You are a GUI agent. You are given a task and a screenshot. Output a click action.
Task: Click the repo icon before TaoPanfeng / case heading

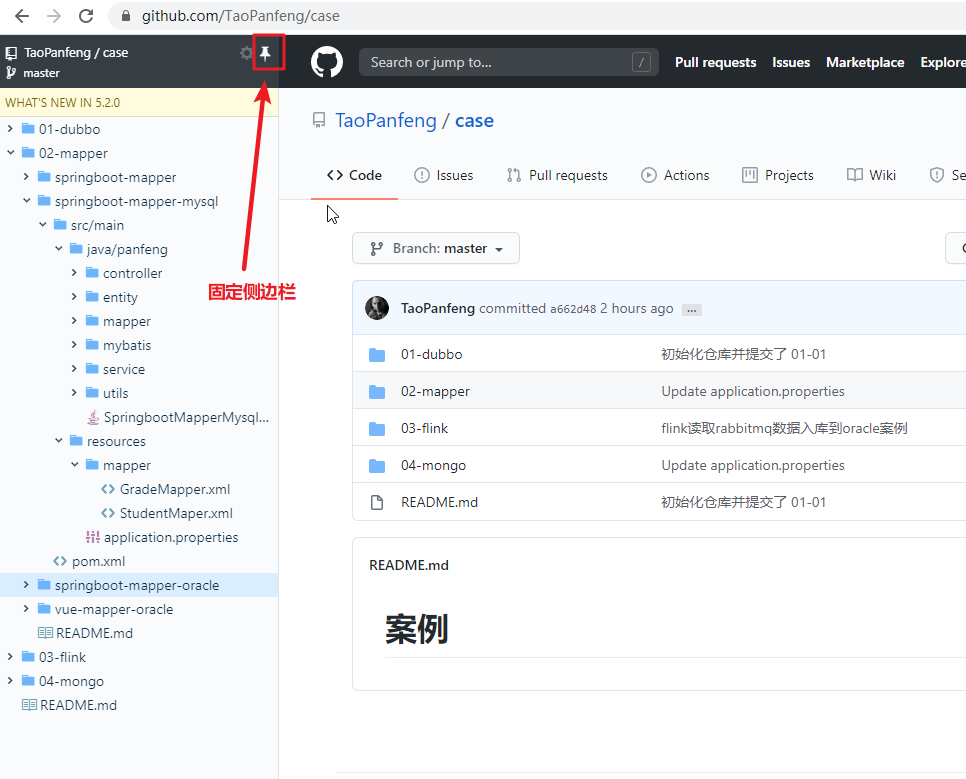319,120
